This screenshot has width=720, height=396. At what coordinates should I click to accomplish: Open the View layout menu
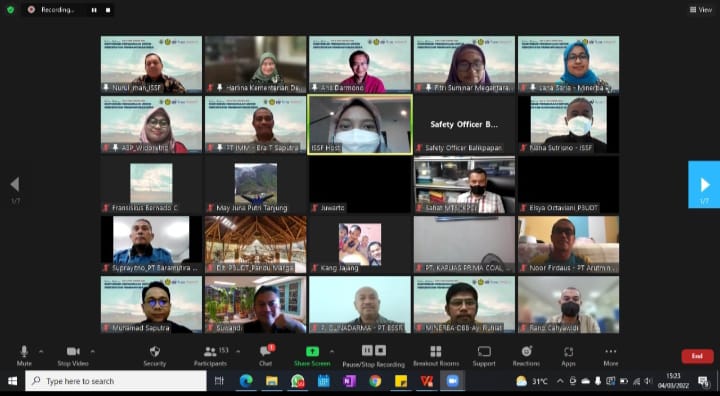click(700, 10)
